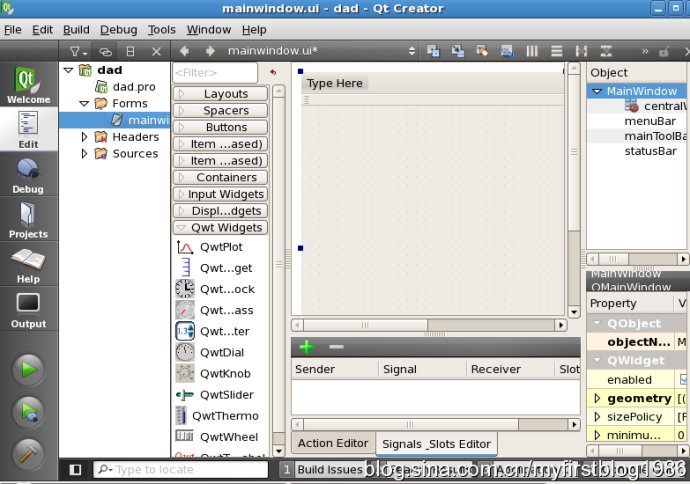Click the widget box vertical scrollbar
This screenshot has height=484, width=690.
point(279,264)
